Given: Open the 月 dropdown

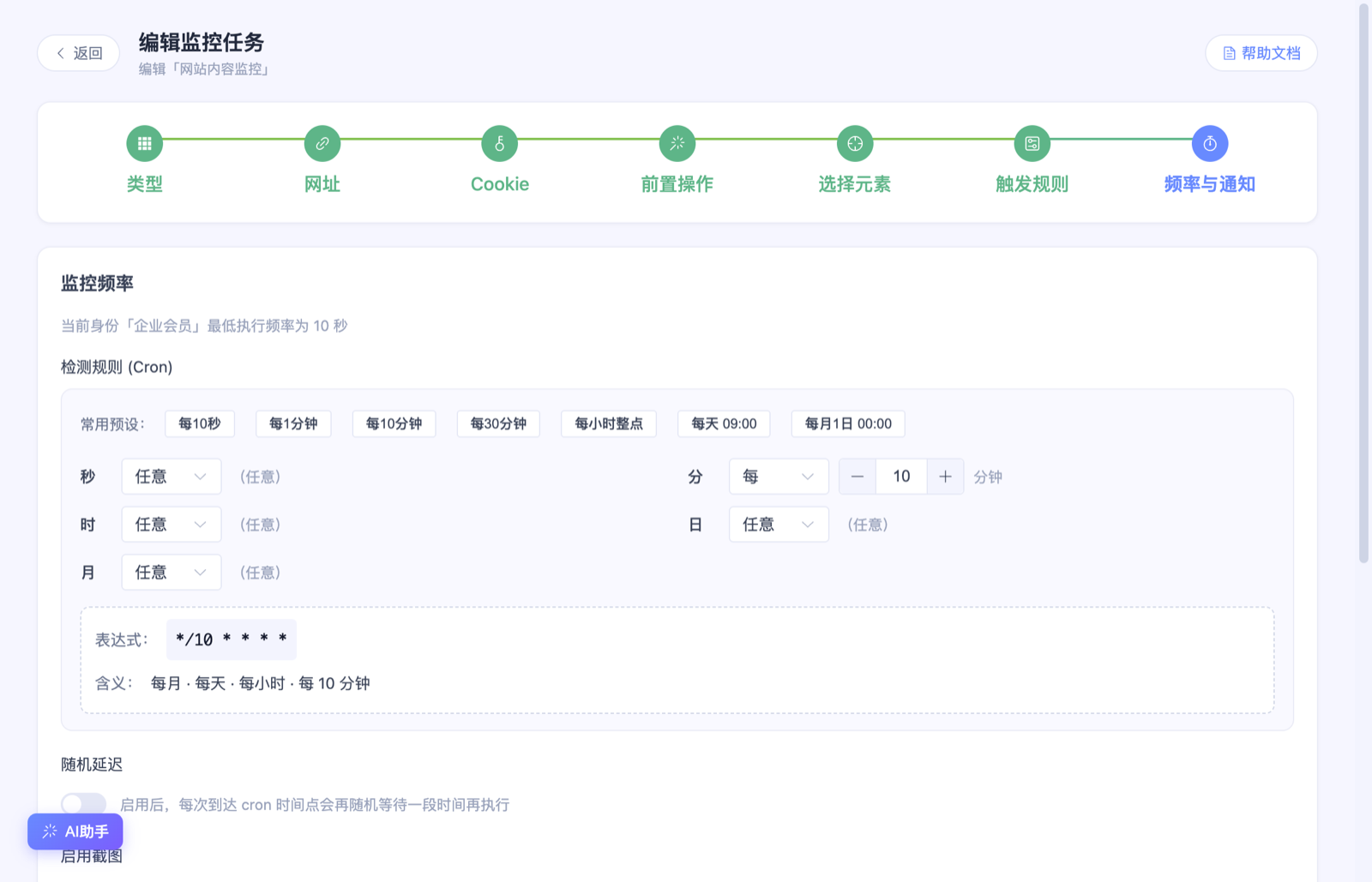Looking at the screenshot, I should 171,573.
